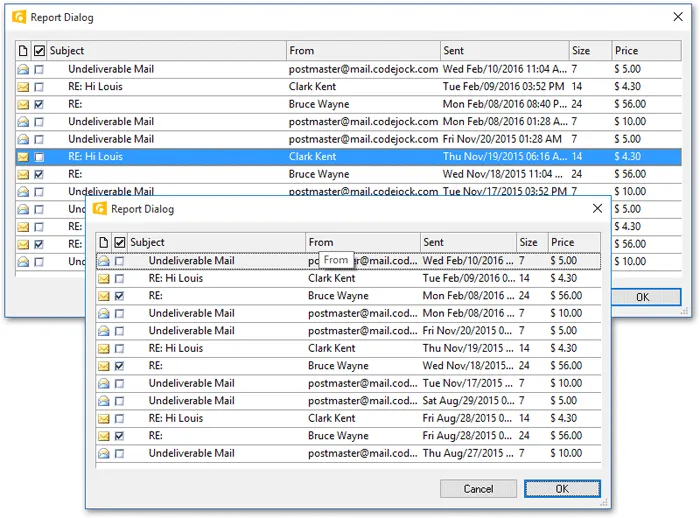Sort by Price column in front window
700x518 pixels.
pyautogui.click(x=574, y=242)
